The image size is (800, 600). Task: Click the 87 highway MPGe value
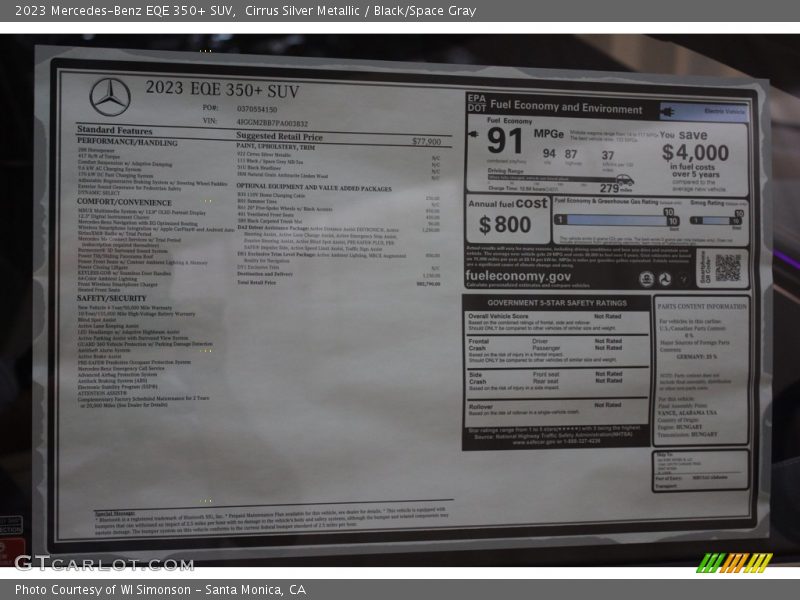tap(570, 154)
